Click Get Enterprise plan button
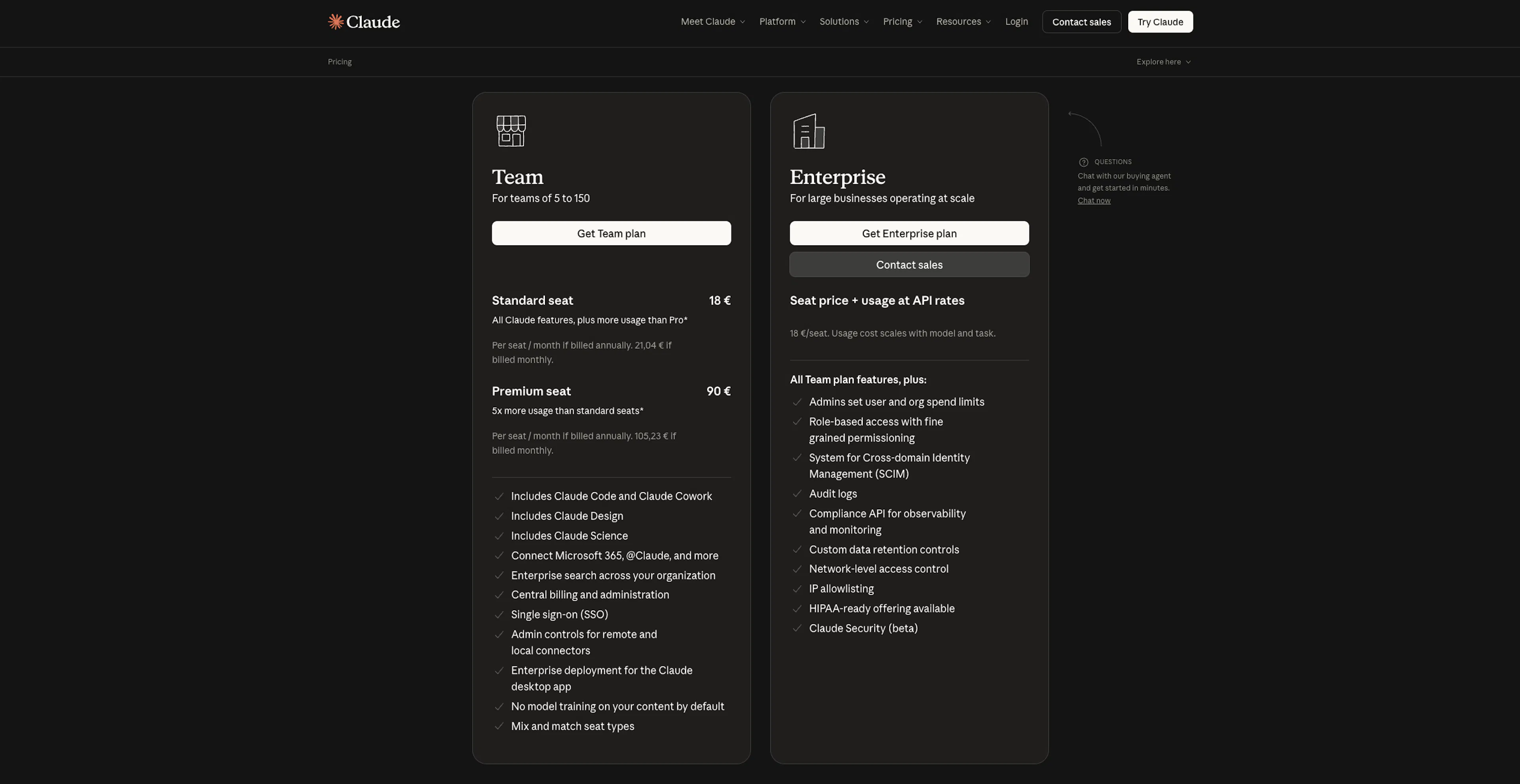 coord(909,233)
